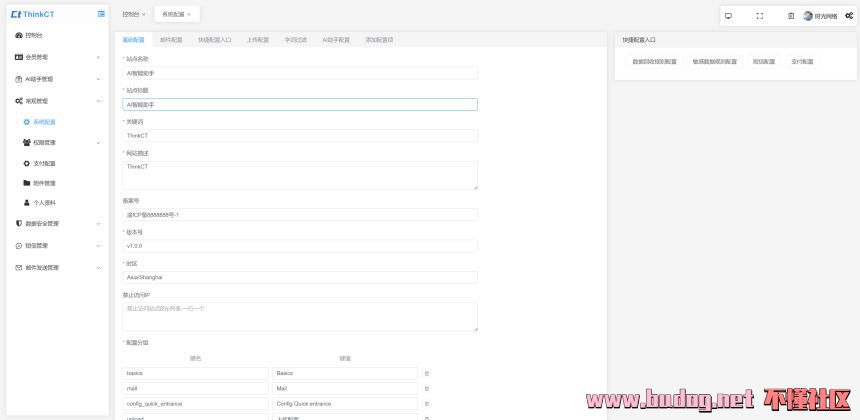This screenshot has height=420, width=860.
Task: Focus the 备案号 input field
Action: pyautogui.click(x=300, y=215)
